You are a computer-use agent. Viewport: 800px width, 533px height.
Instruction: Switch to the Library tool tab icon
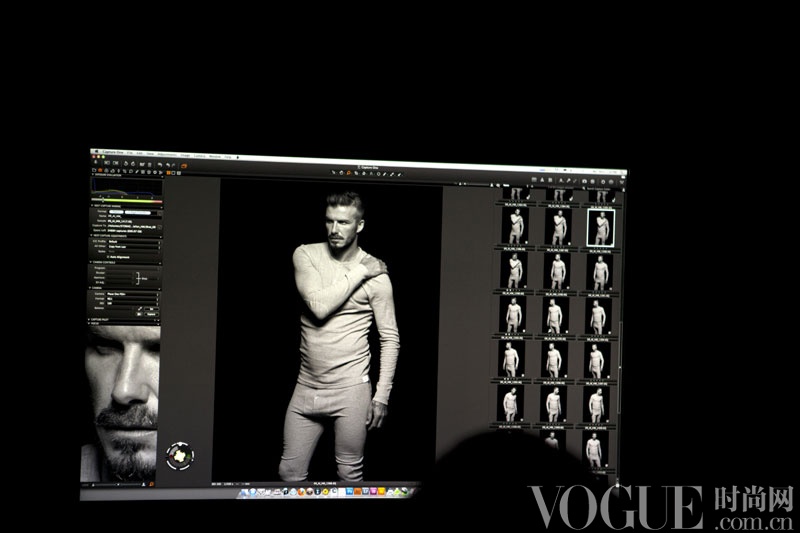coord(94,170)
